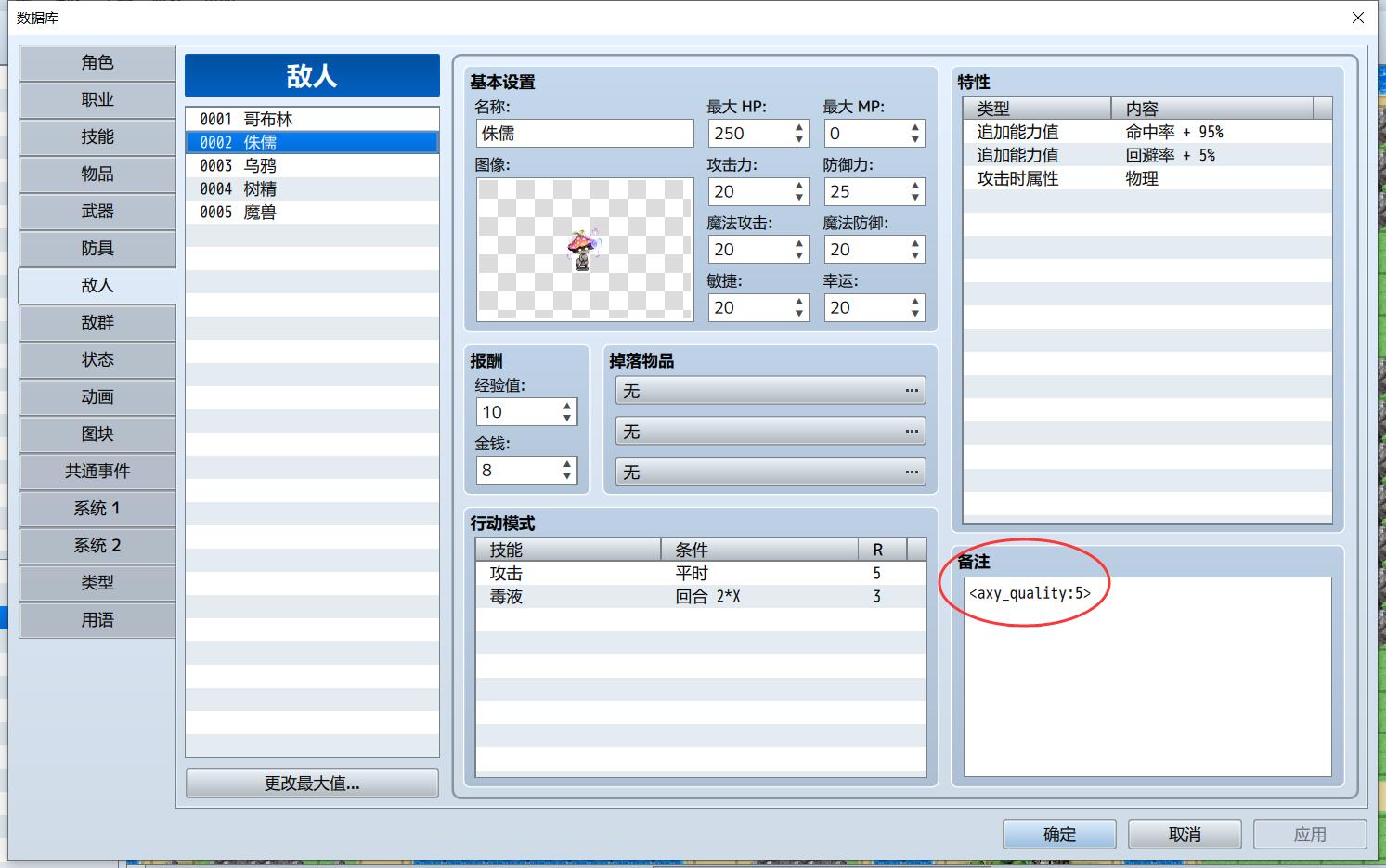Screen dimensions: 1386x868
Task: Open the second 掉落物品 selector
Action: 771,432
